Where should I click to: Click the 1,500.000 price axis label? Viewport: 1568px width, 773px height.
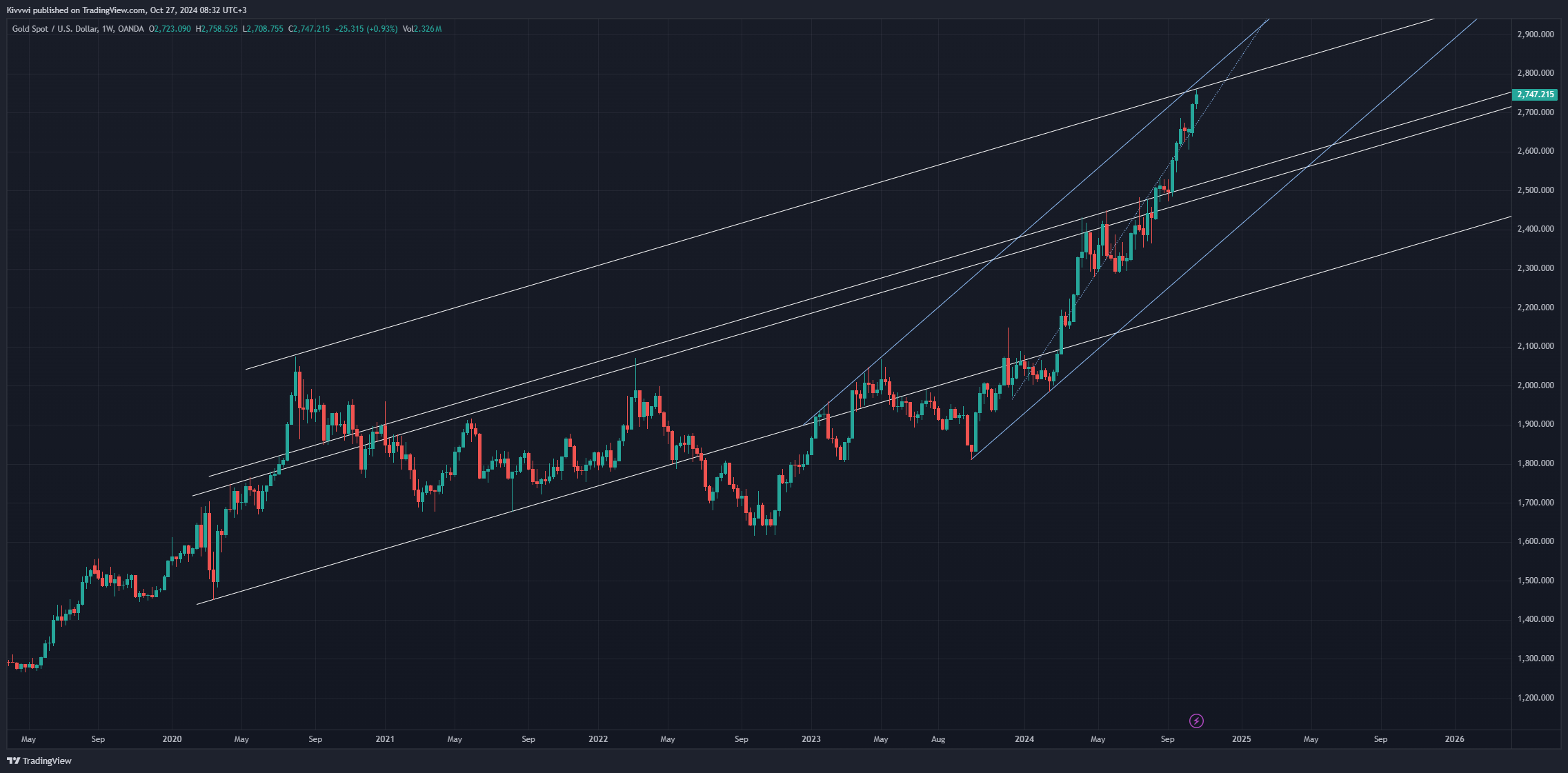point(1535,581)
